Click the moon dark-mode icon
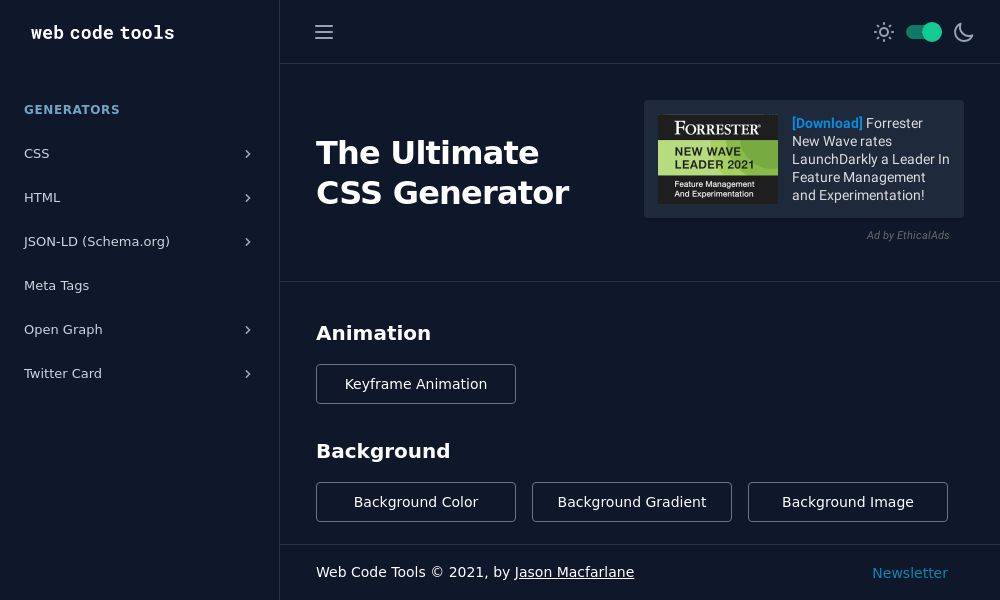The width and height of the screenshot is (1000, 600). click(964, 32)
